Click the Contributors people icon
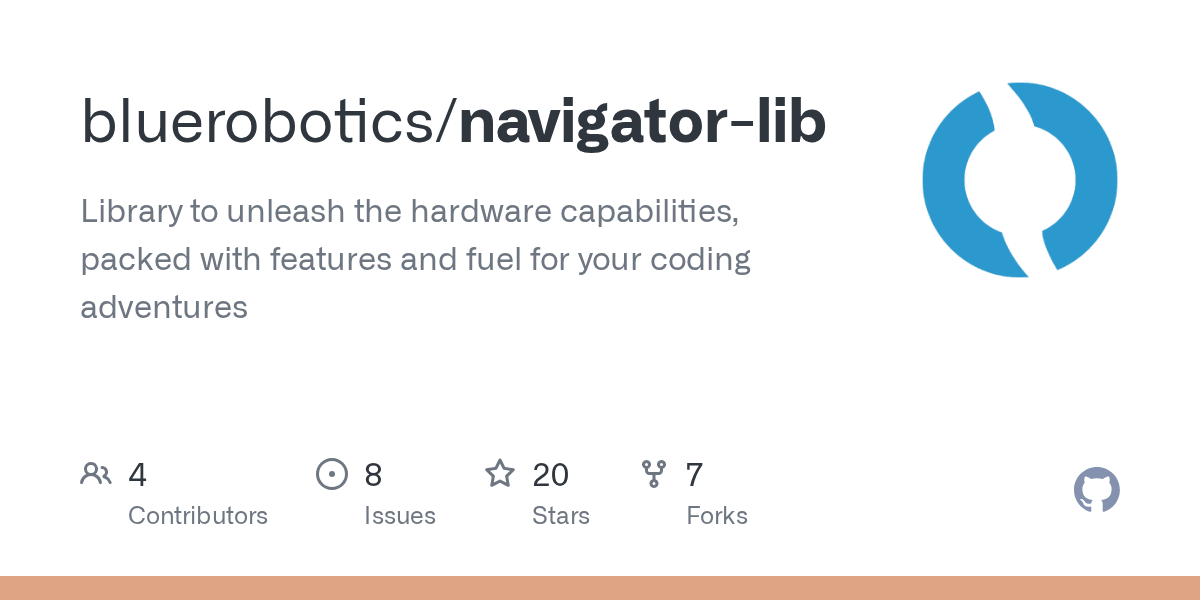Viewport: 1200px width, 600px height. pos(96,473)
